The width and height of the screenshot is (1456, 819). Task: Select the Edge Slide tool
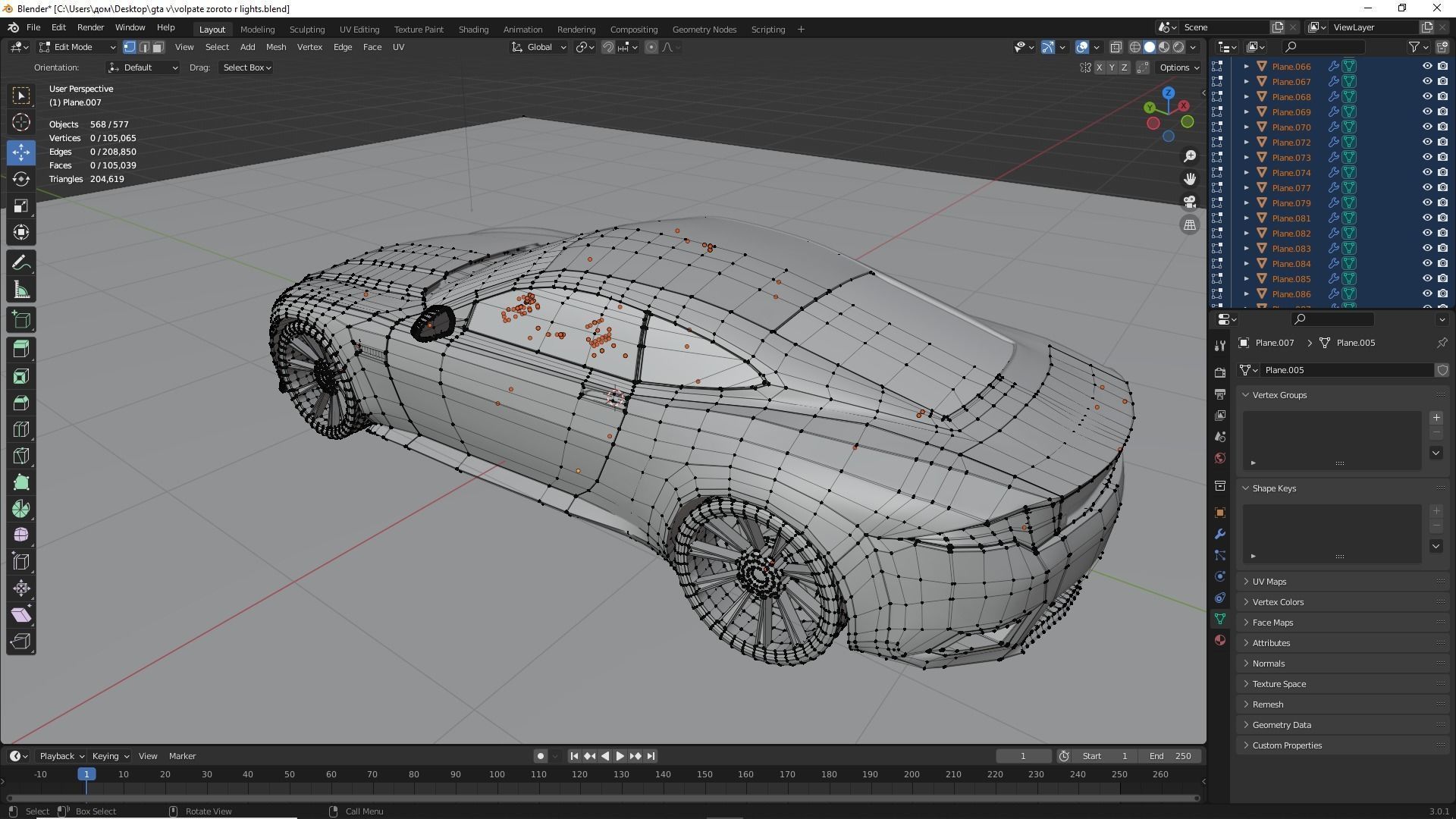point(21,562)
